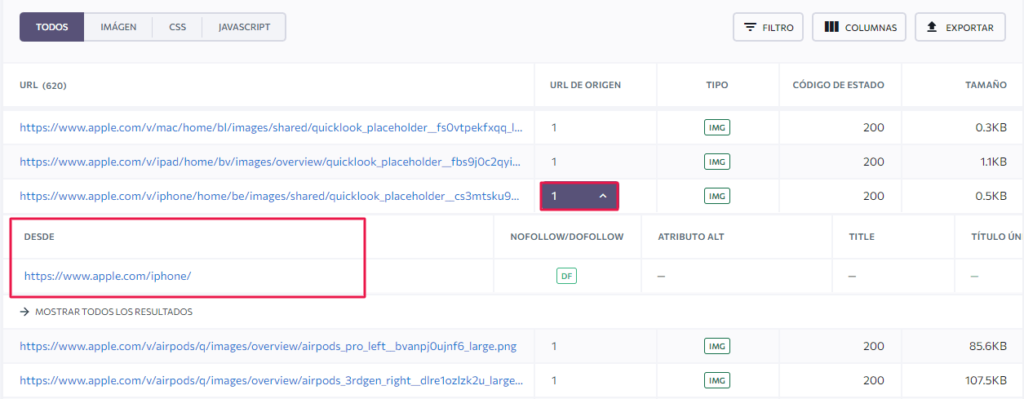Click the upload arrow icon in EXPORTAR
Image resolution: width=1024 pixels, height=399 pixels.
tap(932, 27)
